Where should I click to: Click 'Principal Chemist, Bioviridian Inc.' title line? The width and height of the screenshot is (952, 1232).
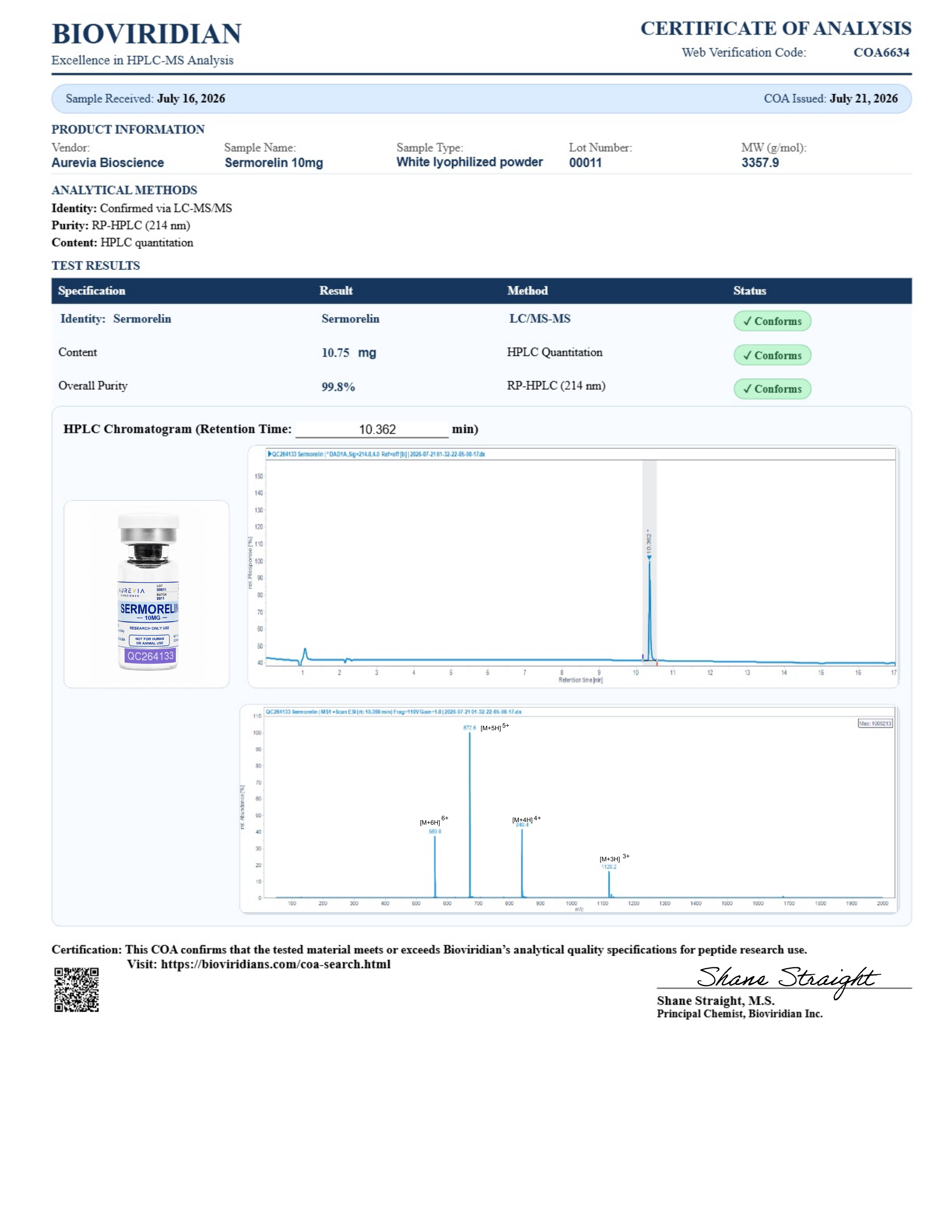(x=739, y=1014)
